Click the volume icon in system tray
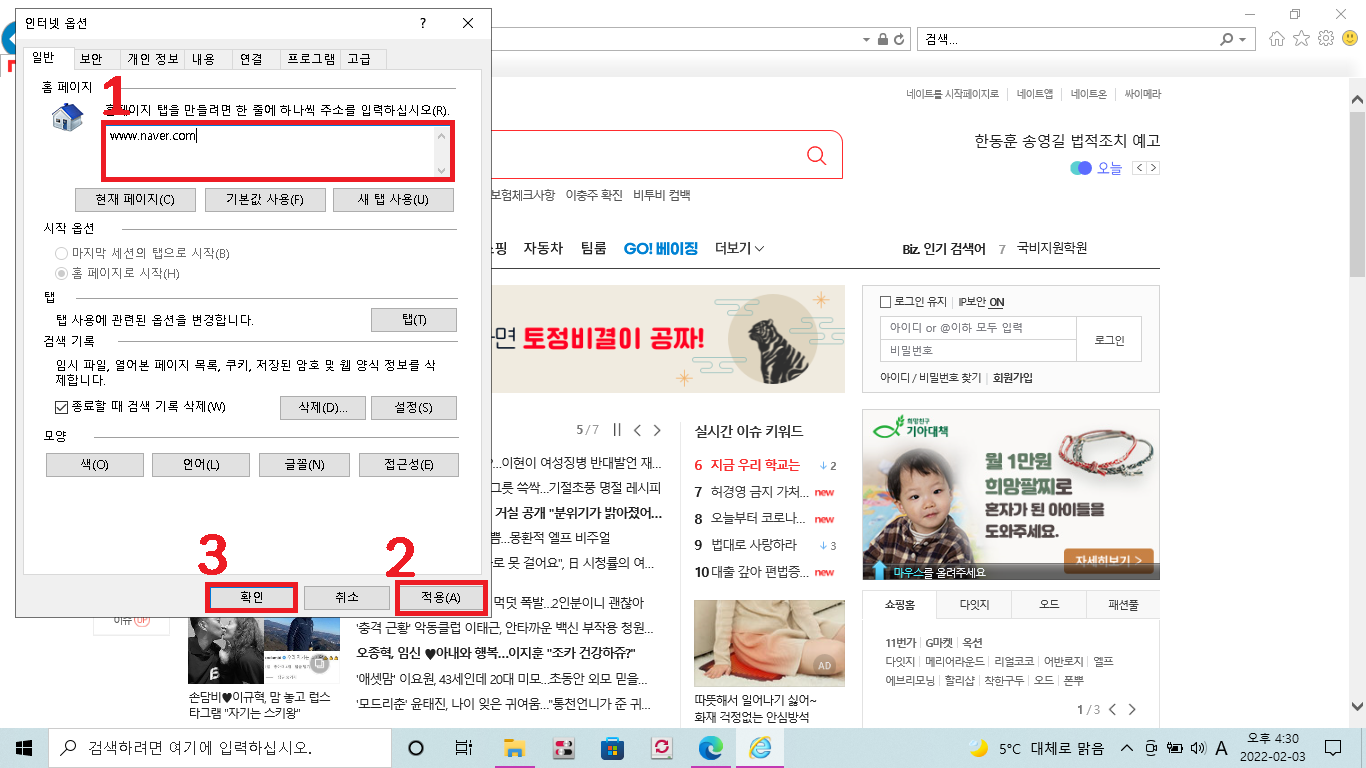This screenshot has width=1366, height=768. (x=1198, y=747)
